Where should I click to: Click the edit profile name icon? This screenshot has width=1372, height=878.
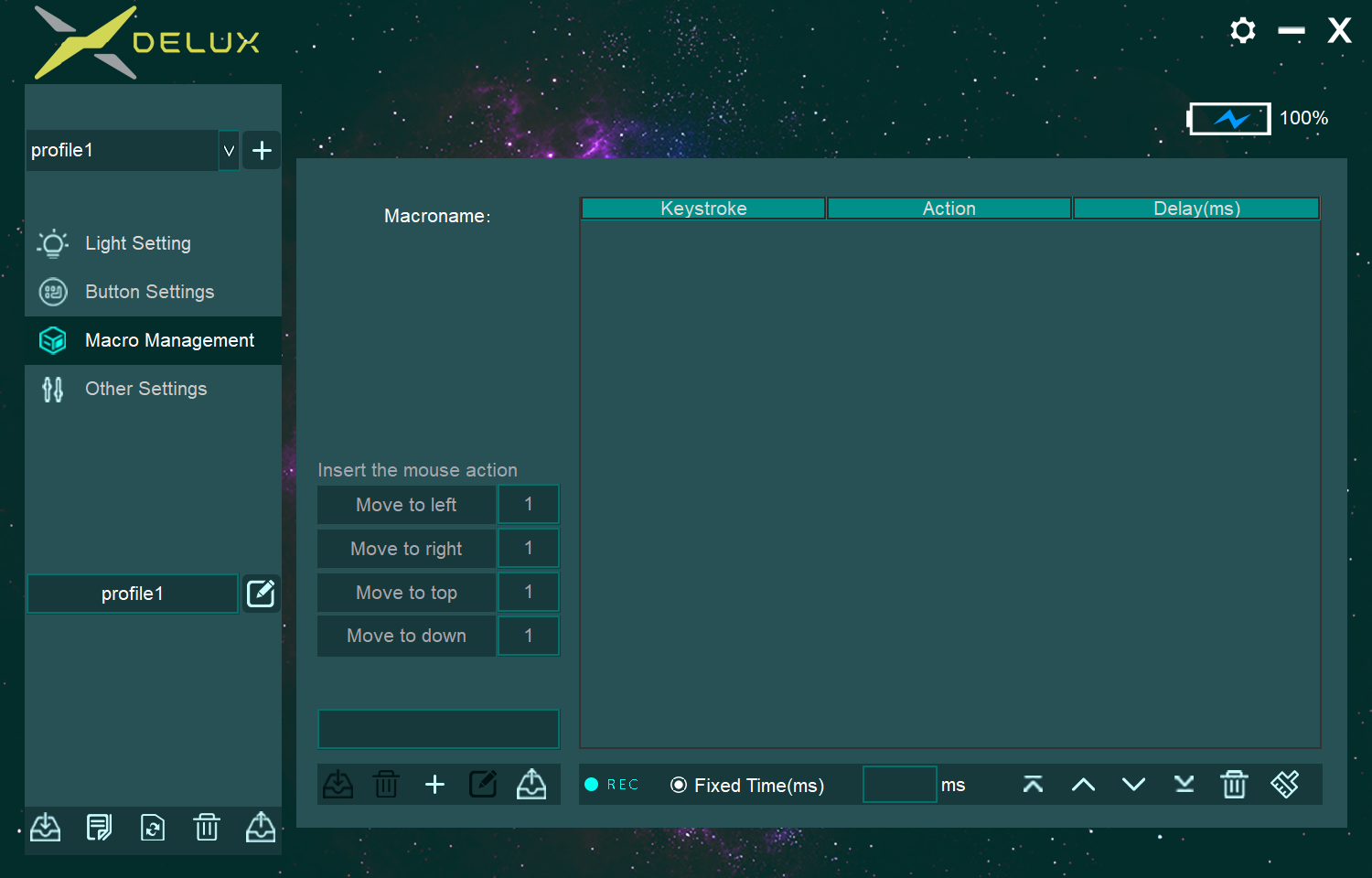click(261, 594)
